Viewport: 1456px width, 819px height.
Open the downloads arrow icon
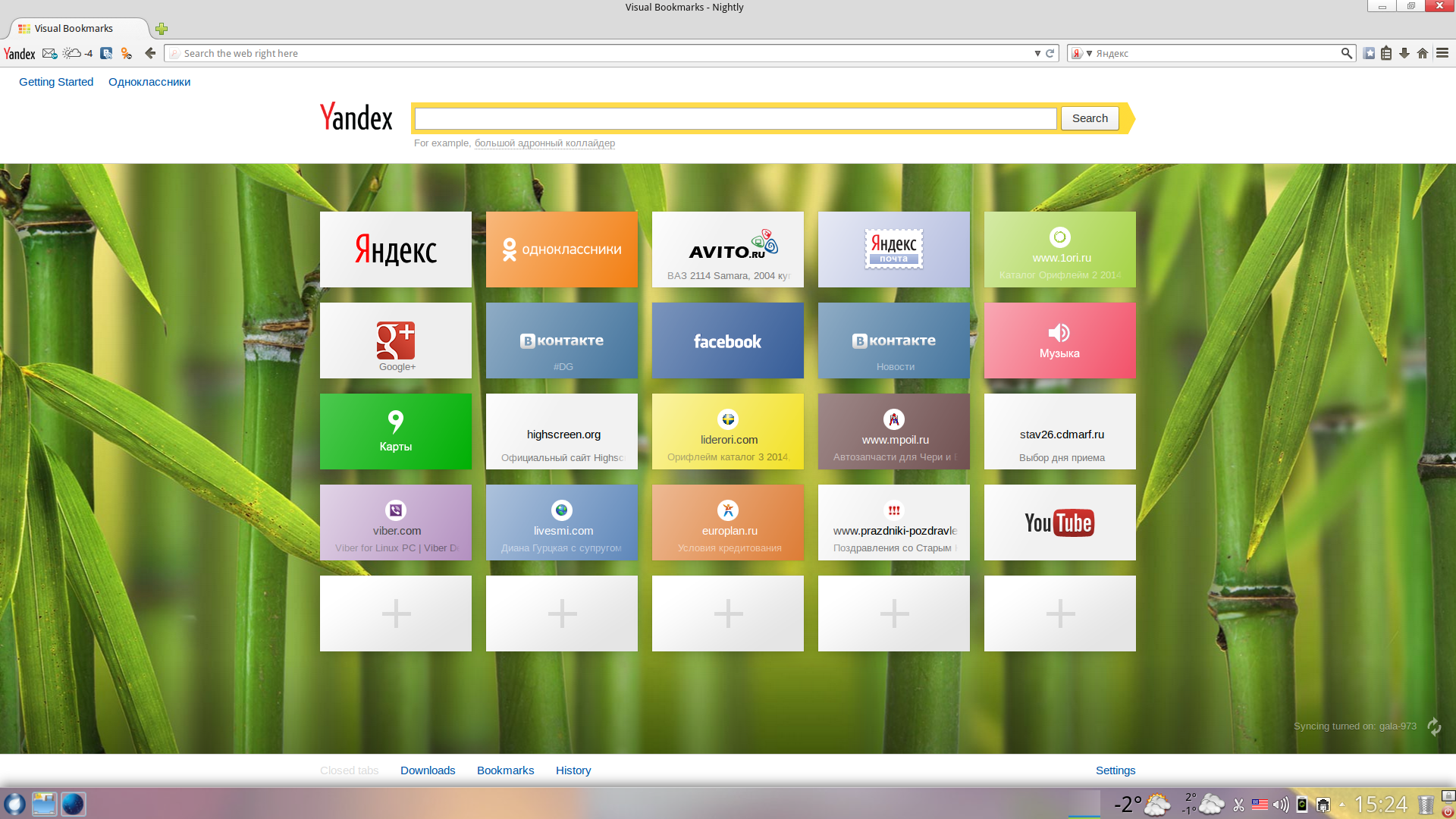coord(1404,53)
